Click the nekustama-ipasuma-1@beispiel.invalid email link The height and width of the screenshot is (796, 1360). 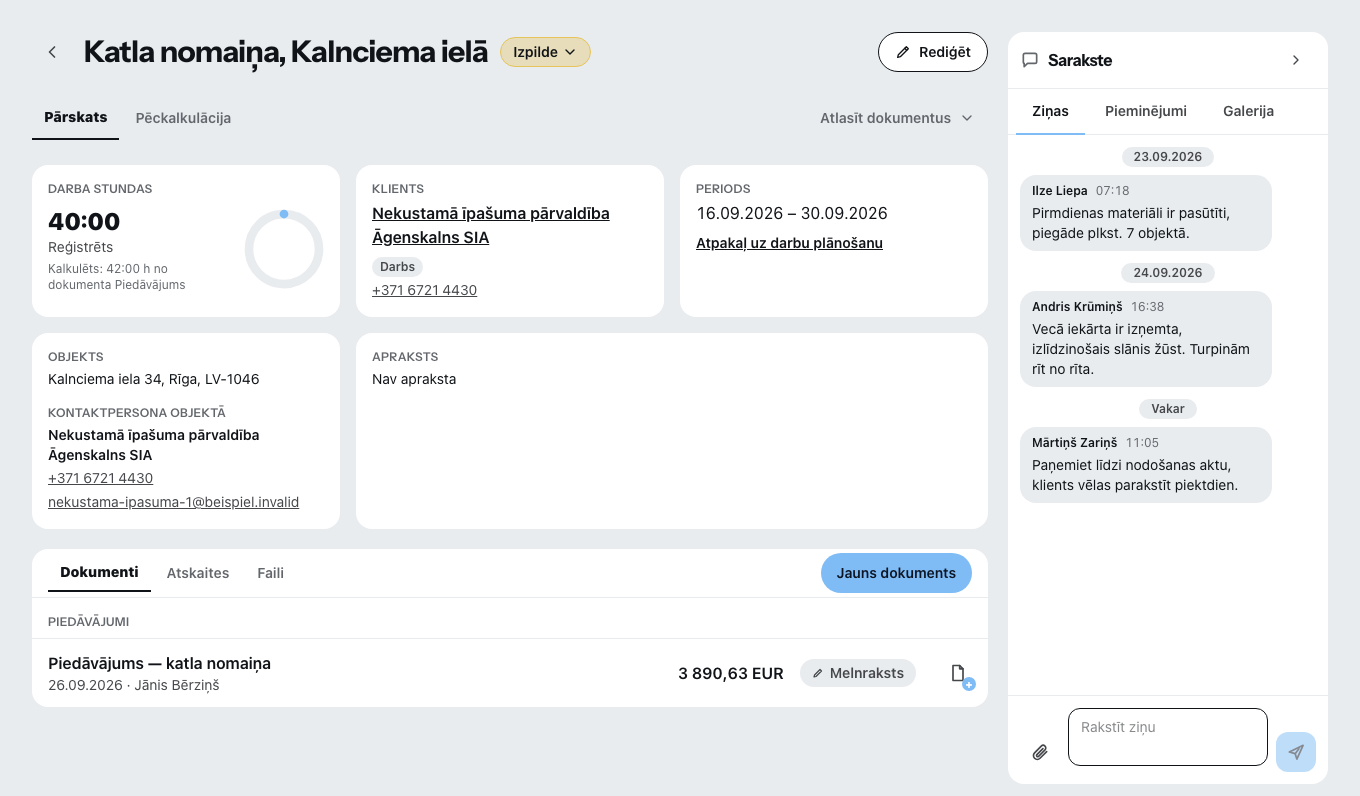173,502
